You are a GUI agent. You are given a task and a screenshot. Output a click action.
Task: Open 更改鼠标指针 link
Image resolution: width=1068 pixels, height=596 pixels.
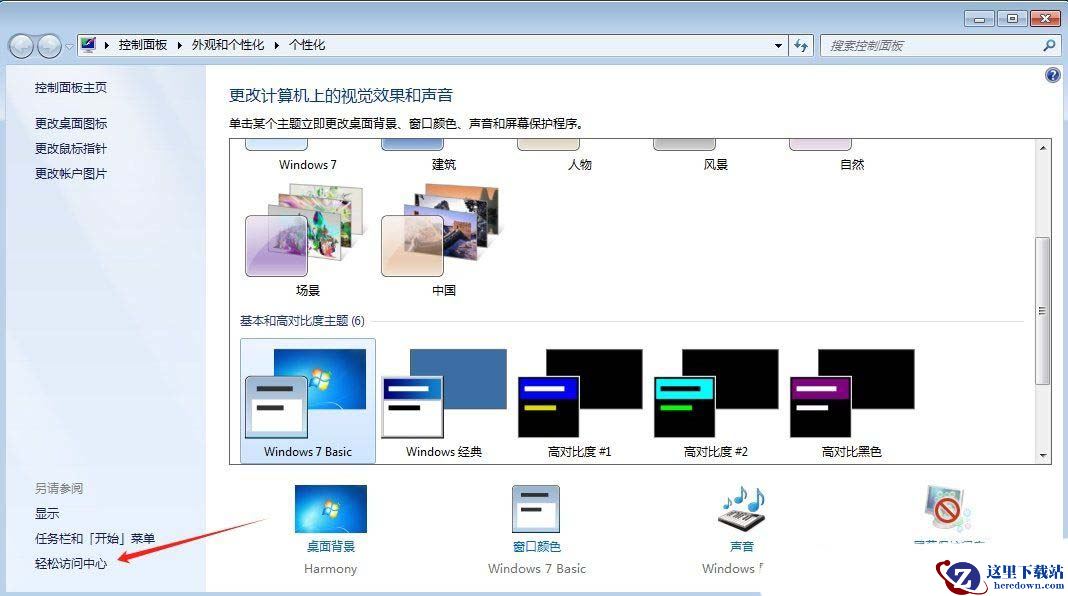tap(71, 148)
